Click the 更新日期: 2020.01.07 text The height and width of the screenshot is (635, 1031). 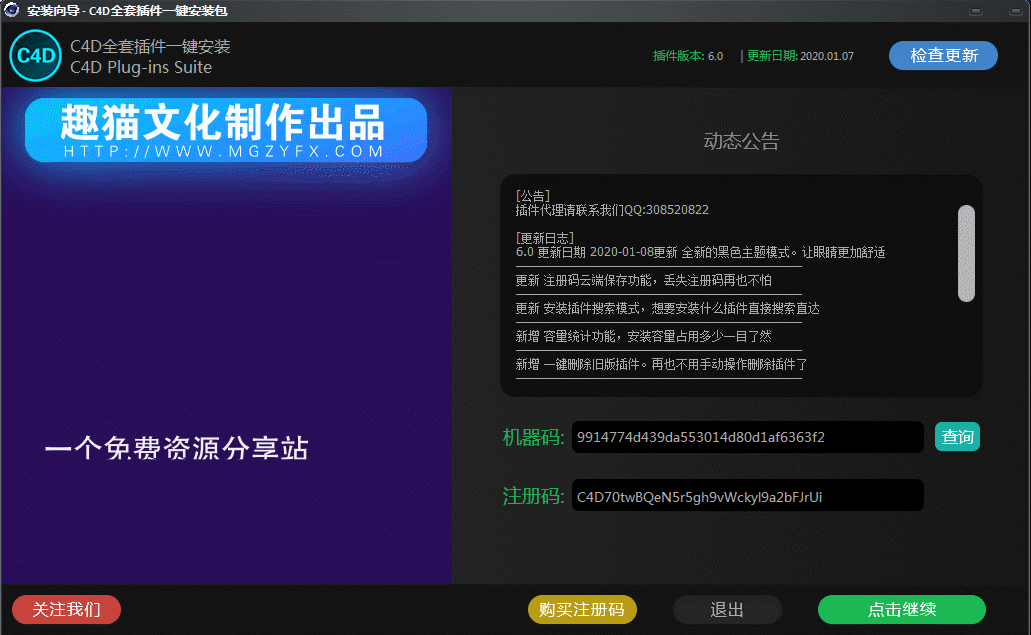tap(800, 57)
